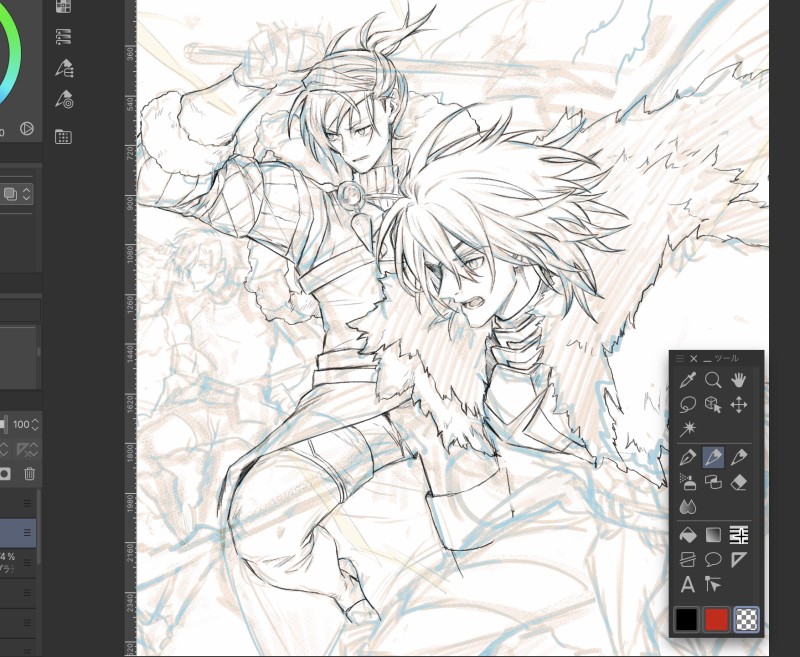Open the Material folder grid icon

tap(63, 137)
